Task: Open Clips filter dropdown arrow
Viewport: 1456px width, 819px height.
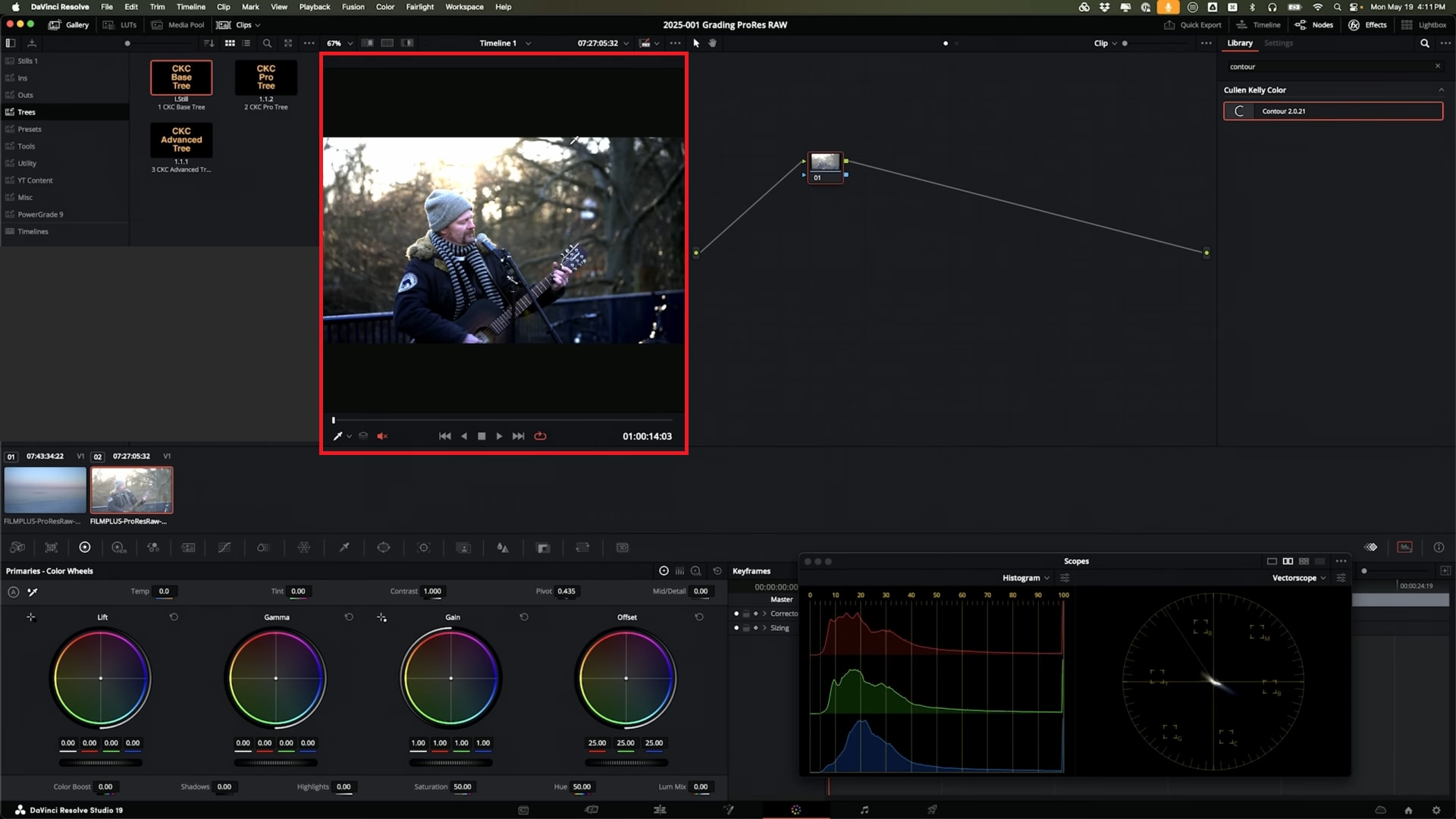Action: click(258, 25)
